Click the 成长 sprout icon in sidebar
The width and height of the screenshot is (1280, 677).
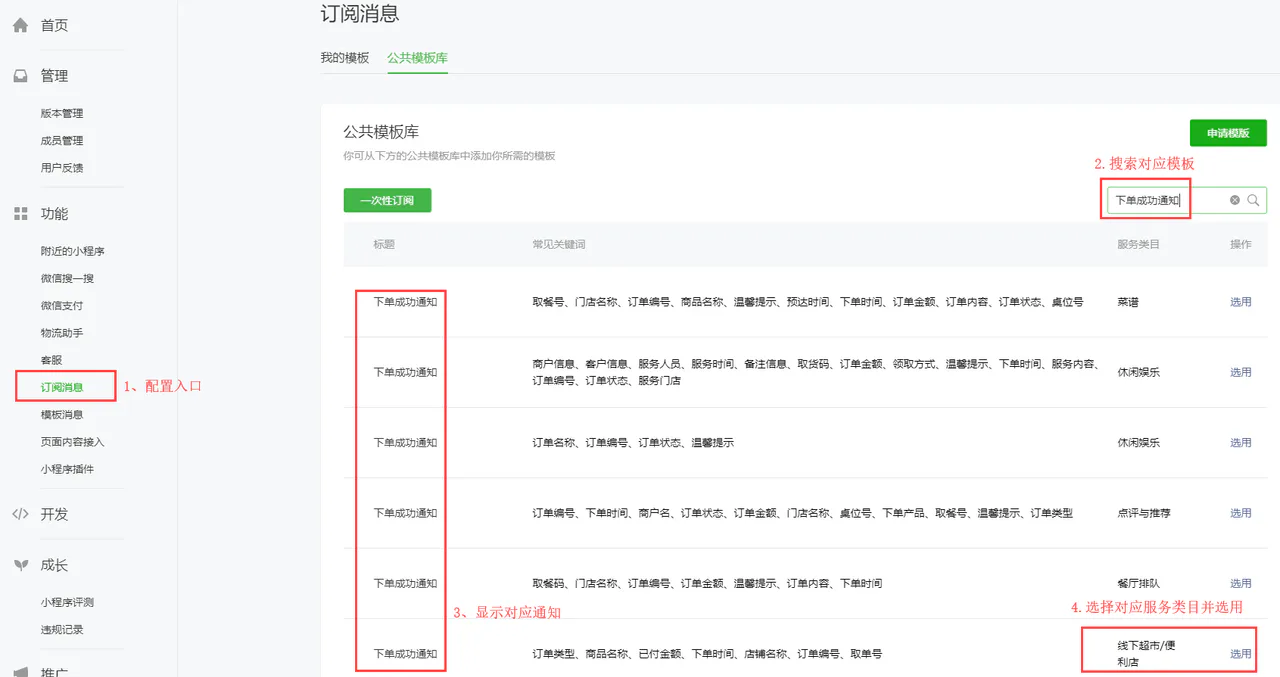pyautogui.click(x=20, y=565)
